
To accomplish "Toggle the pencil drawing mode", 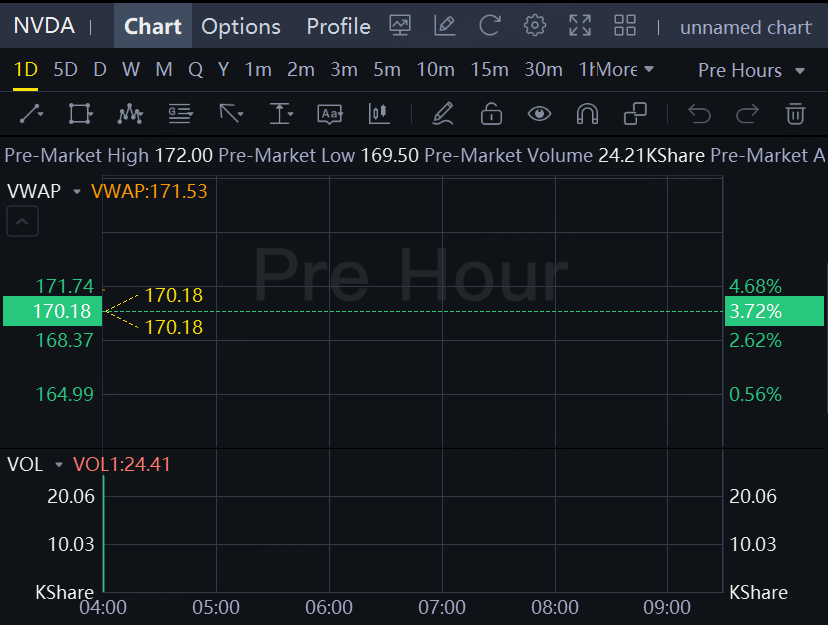I will (x=443, y=114).
